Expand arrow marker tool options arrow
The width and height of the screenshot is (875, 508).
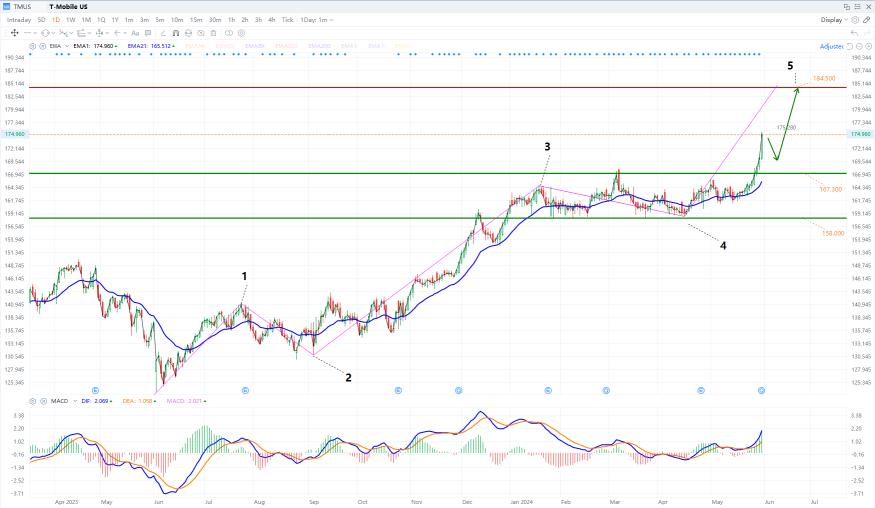125,33
